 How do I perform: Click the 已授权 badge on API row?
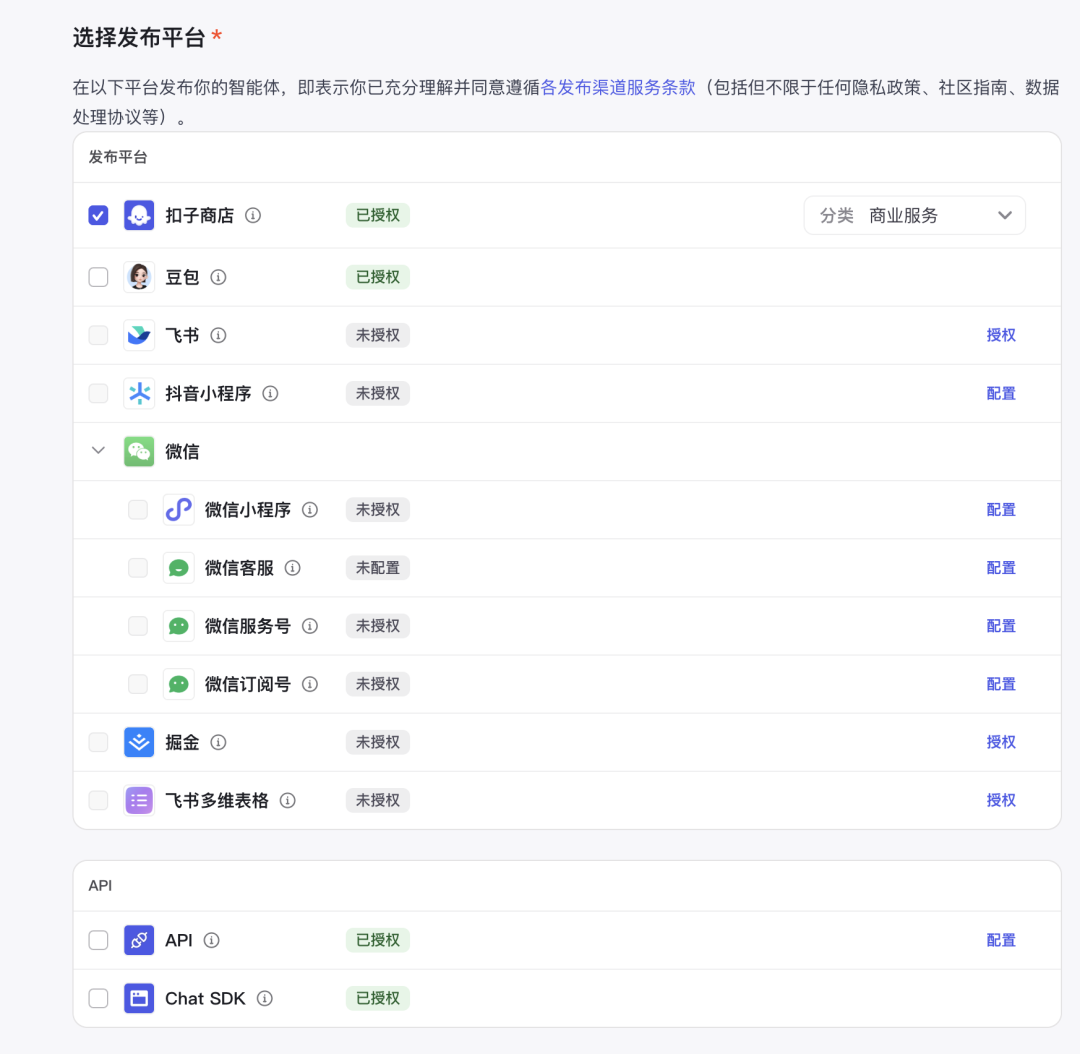pos(377,940)
